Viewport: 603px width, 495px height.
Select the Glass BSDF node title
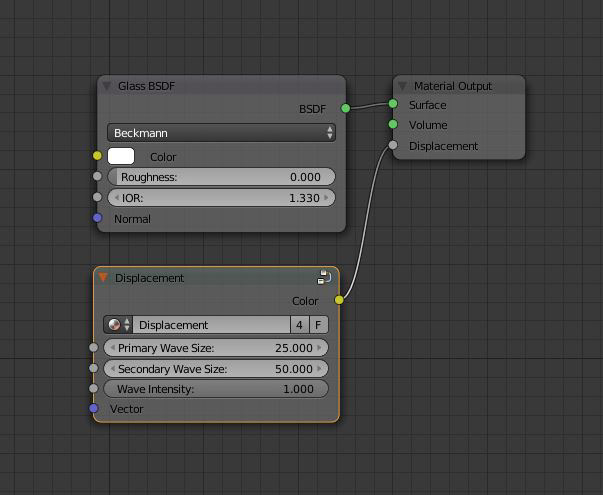pyautogui.click(x=146, y=86)
